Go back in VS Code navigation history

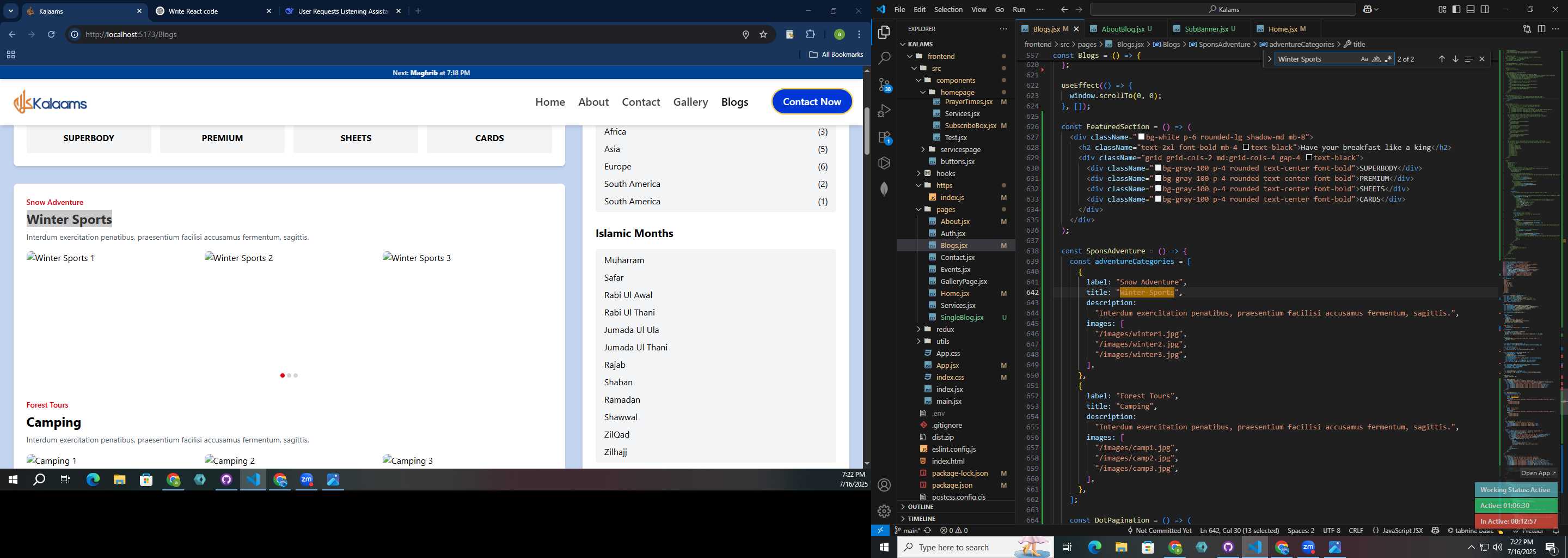[1064, 10]
